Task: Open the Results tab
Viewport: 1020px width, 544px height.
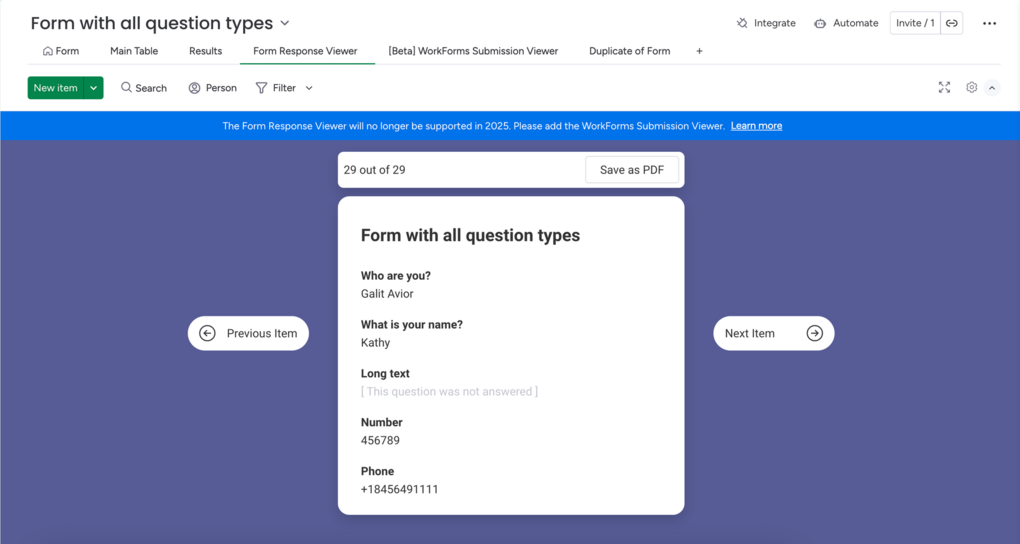Action: (206, 51)
